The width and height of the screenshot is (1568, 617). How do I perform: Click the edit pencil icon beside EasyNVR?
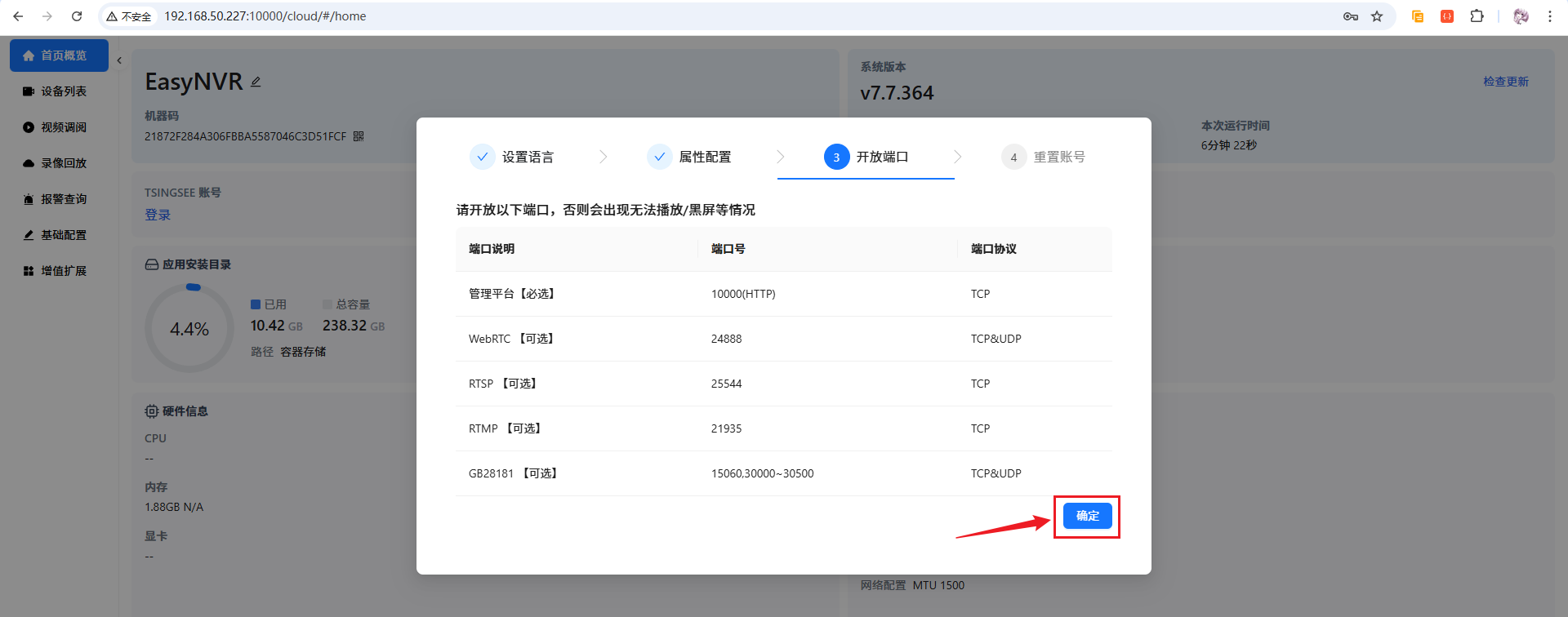256,82
